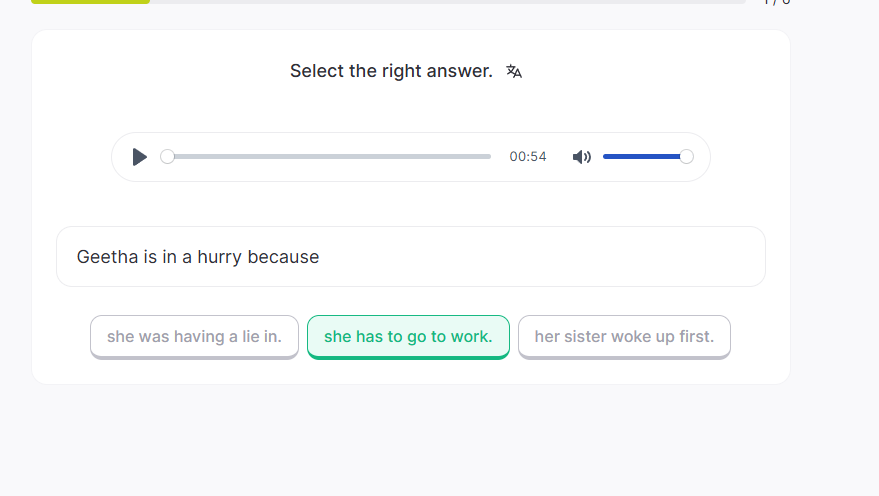879x496 pixels.
Task: Click the question counter at the top right
Action: (776, 2)
